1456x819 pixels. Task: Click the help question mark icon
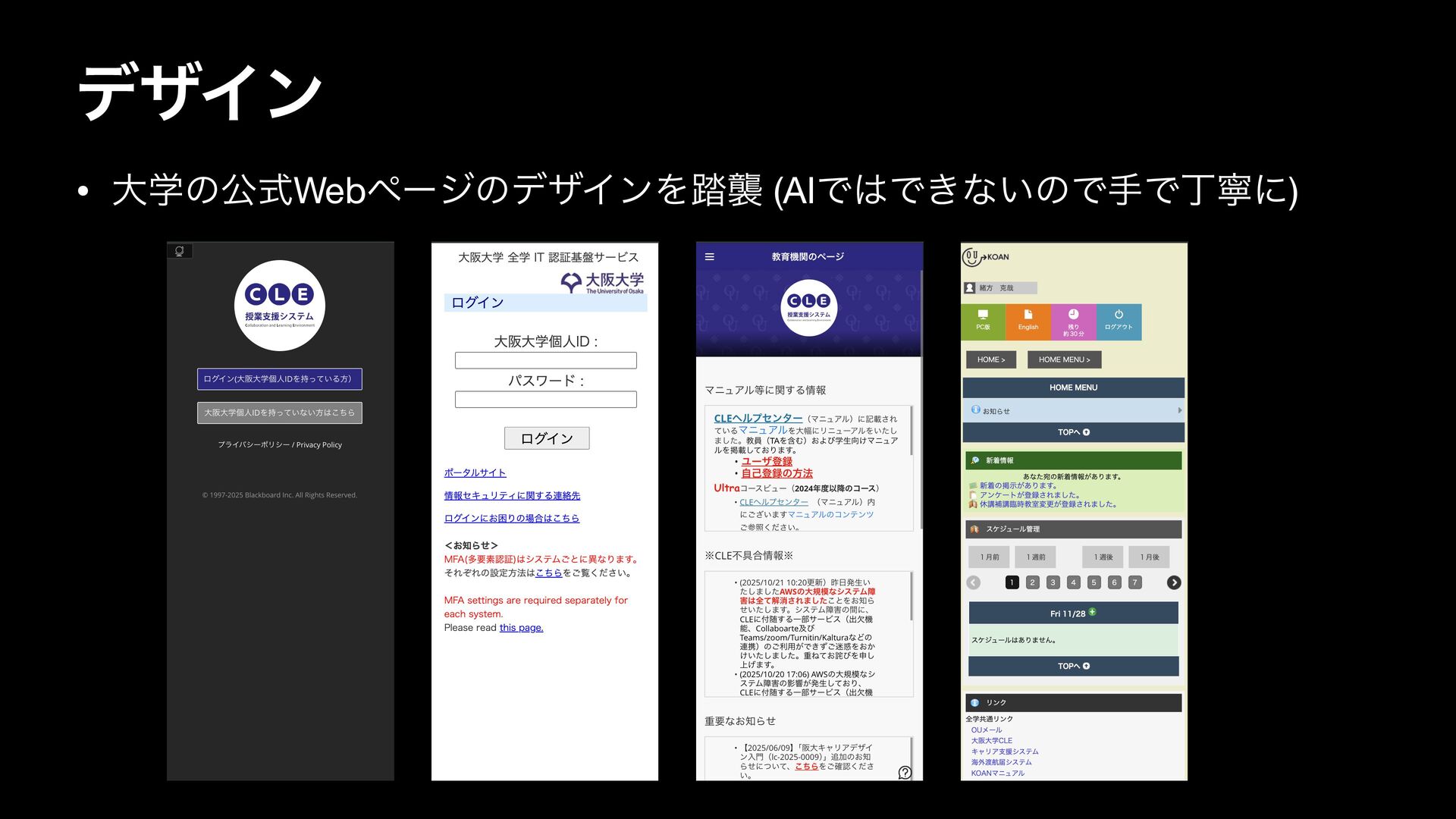tap(905, 772)
